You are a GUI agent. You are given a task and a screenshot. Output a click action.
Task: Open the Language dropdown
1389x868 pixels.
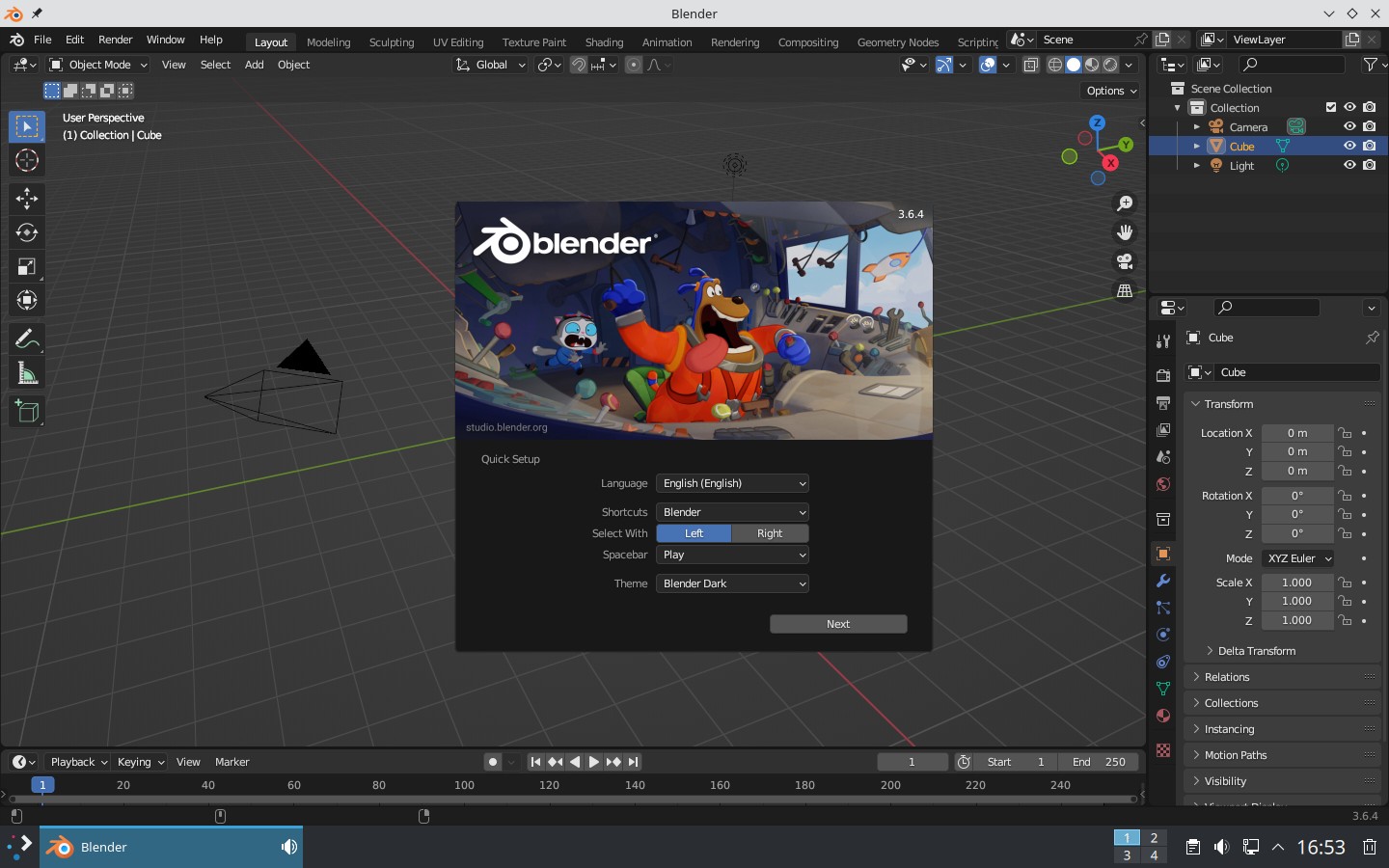[x=732, y=483]
